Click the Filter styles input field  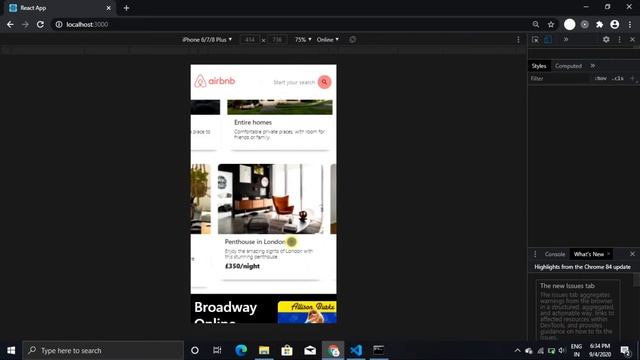click(559, 78)
